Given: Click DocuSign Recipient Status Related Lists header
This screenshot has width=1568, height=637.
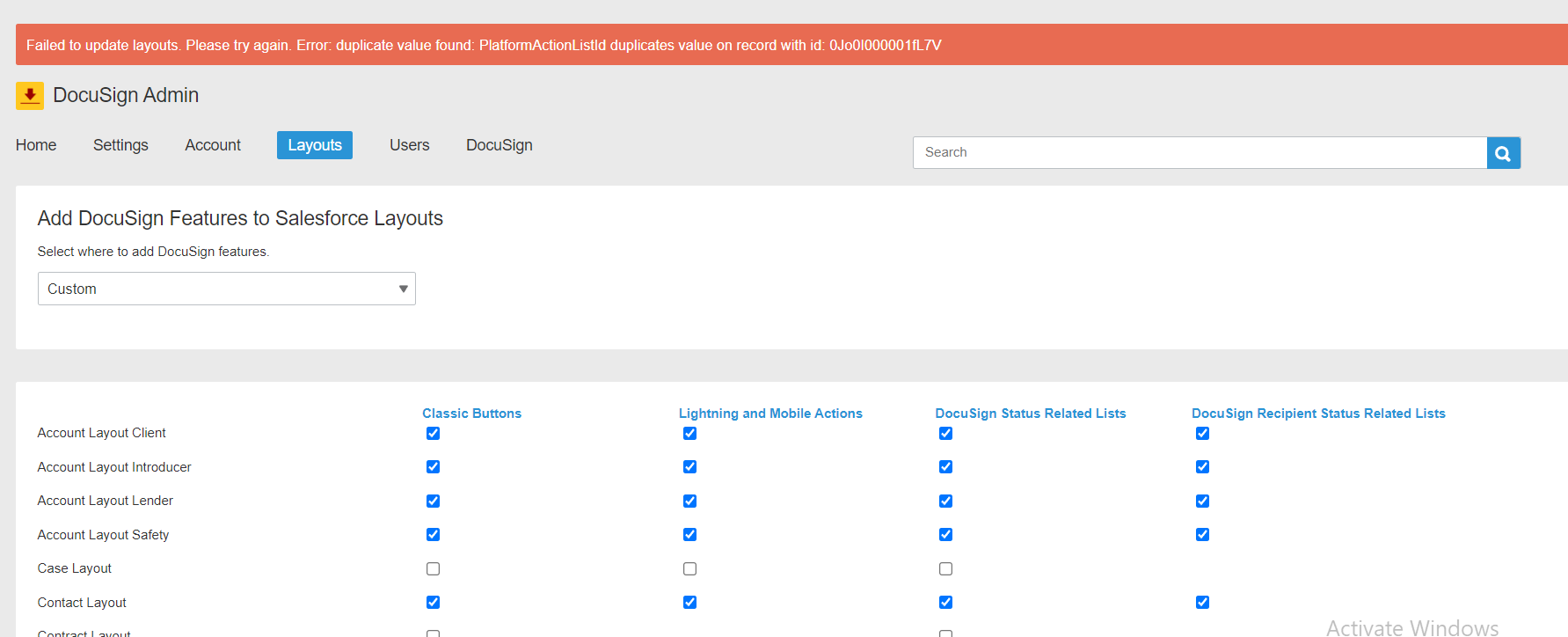Looking at the screenshot, I should click(x=1317, y=414).
